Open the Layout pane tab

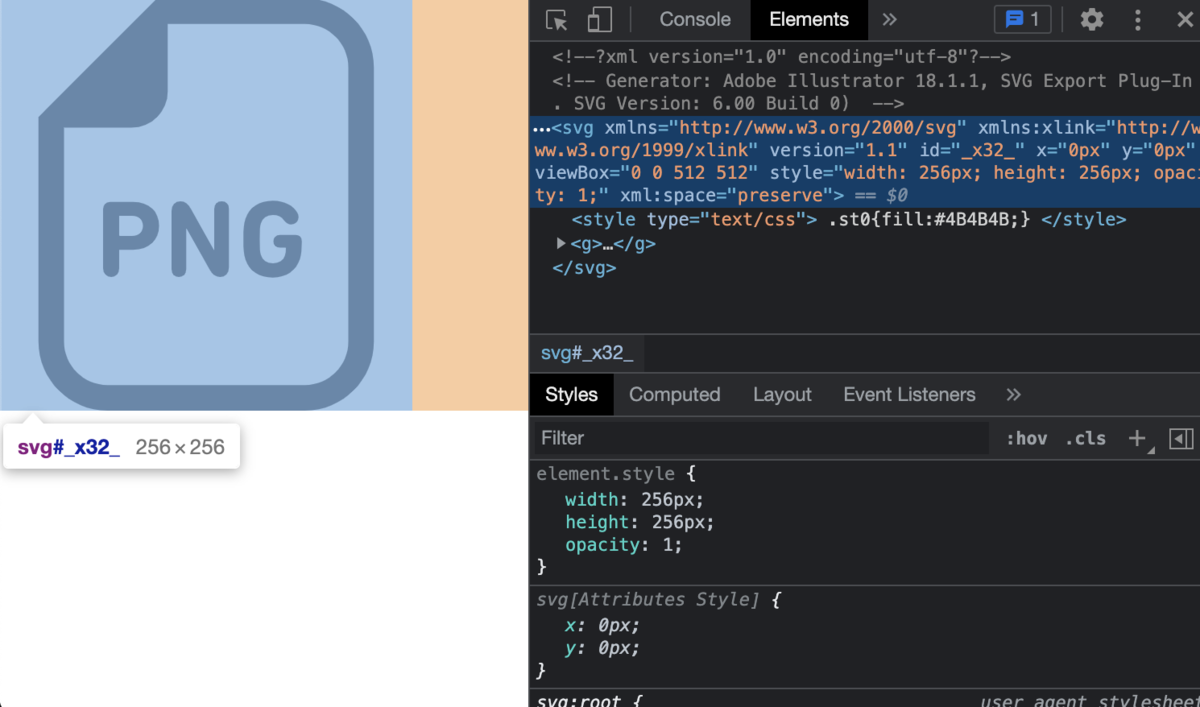point(782,395)
